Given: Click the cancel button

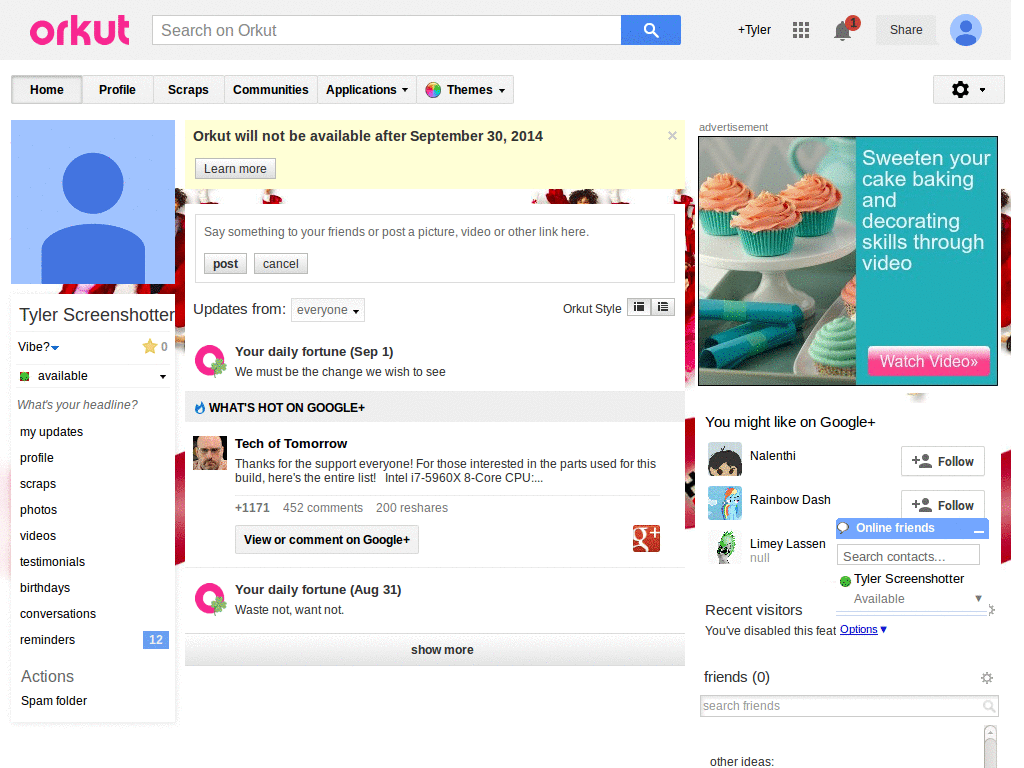Looking at the screenshot, I should [x=281, y=264].
